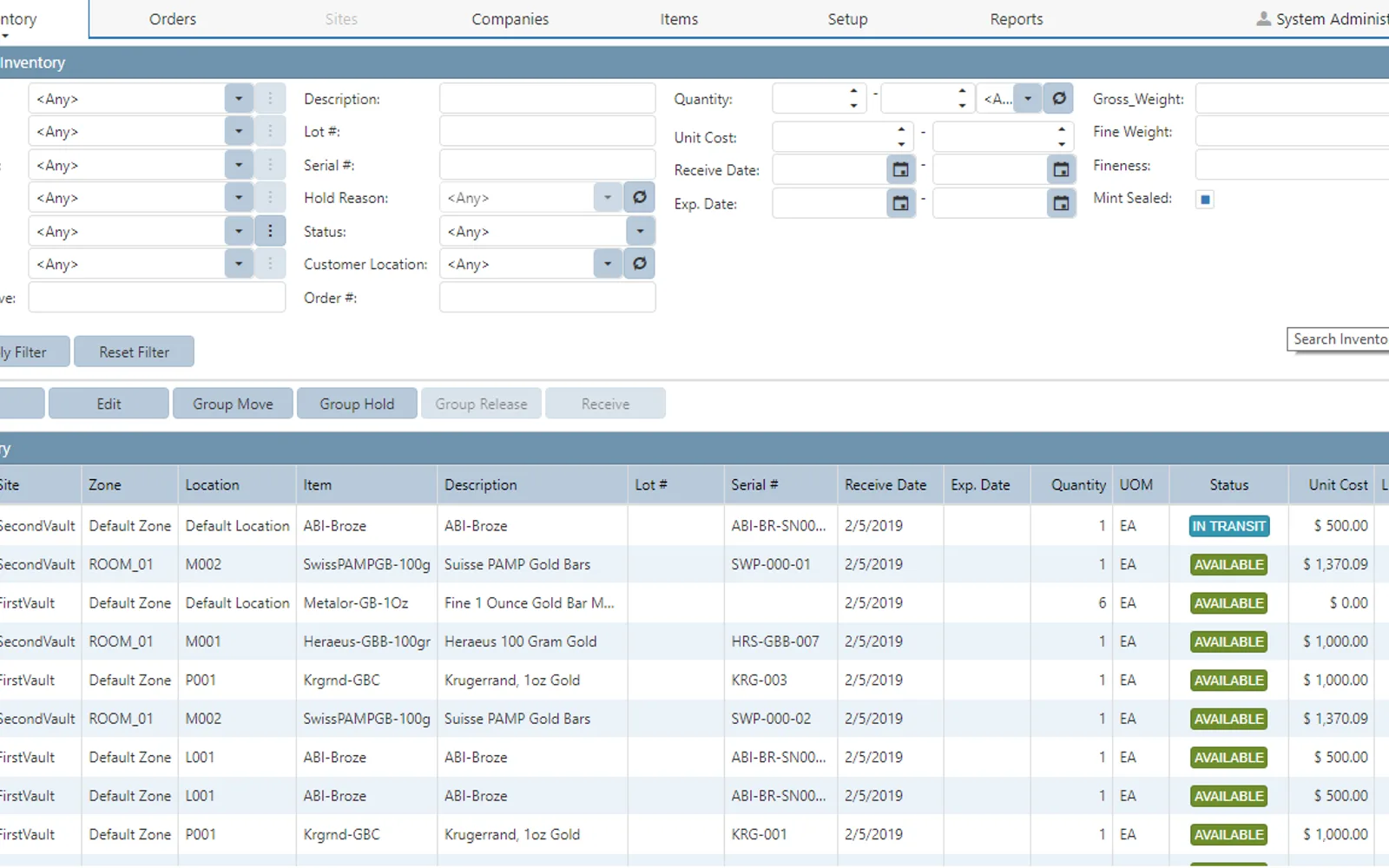Viewport: 1389px width, 868px height.
Task: Open Receive Date start calendar picker
Action: [x=901, y=170]
